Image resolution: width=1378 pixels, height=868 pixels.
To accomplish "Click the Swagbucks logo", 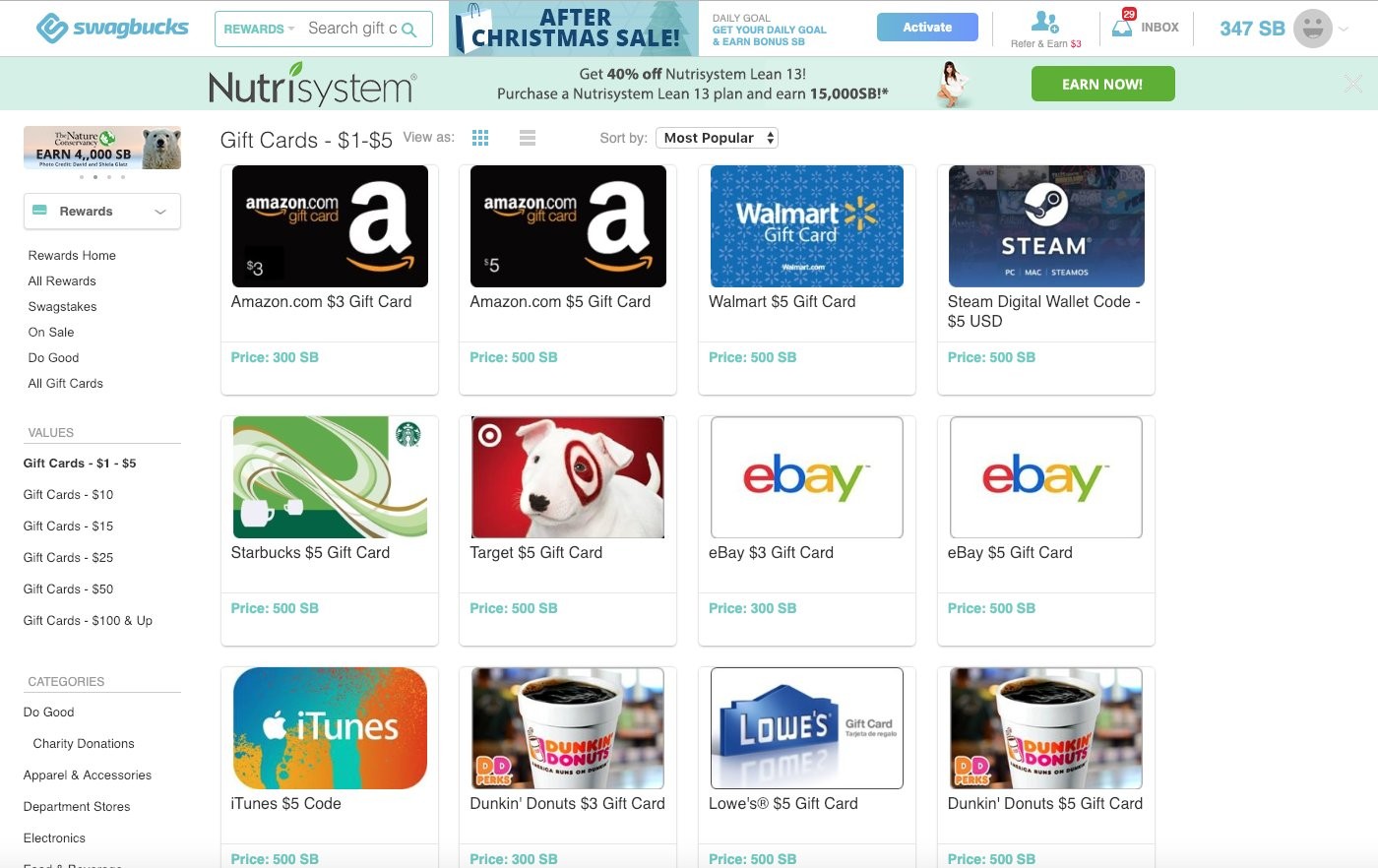I will [x=112, y=29].
